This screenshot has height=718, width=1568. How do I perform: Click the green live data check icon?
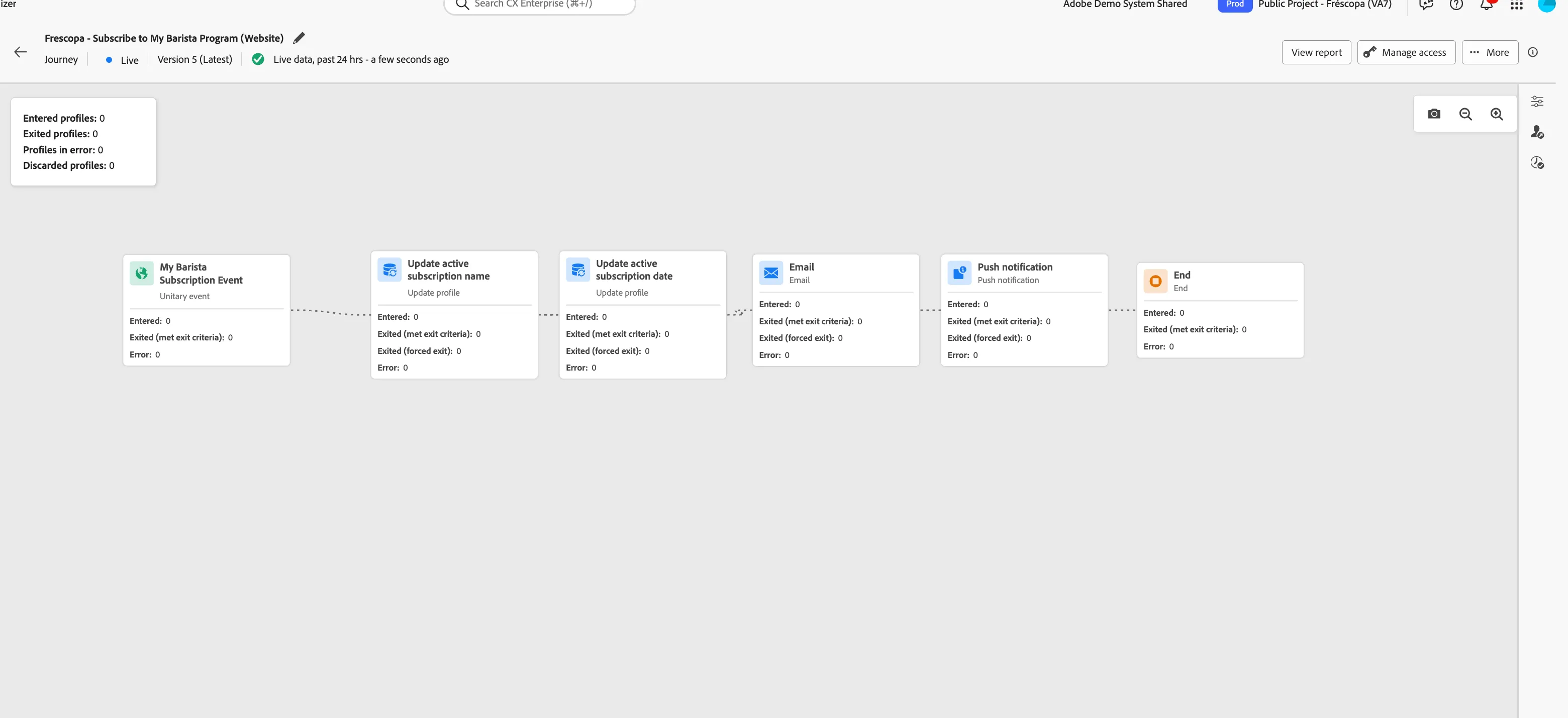click(258, 59)
